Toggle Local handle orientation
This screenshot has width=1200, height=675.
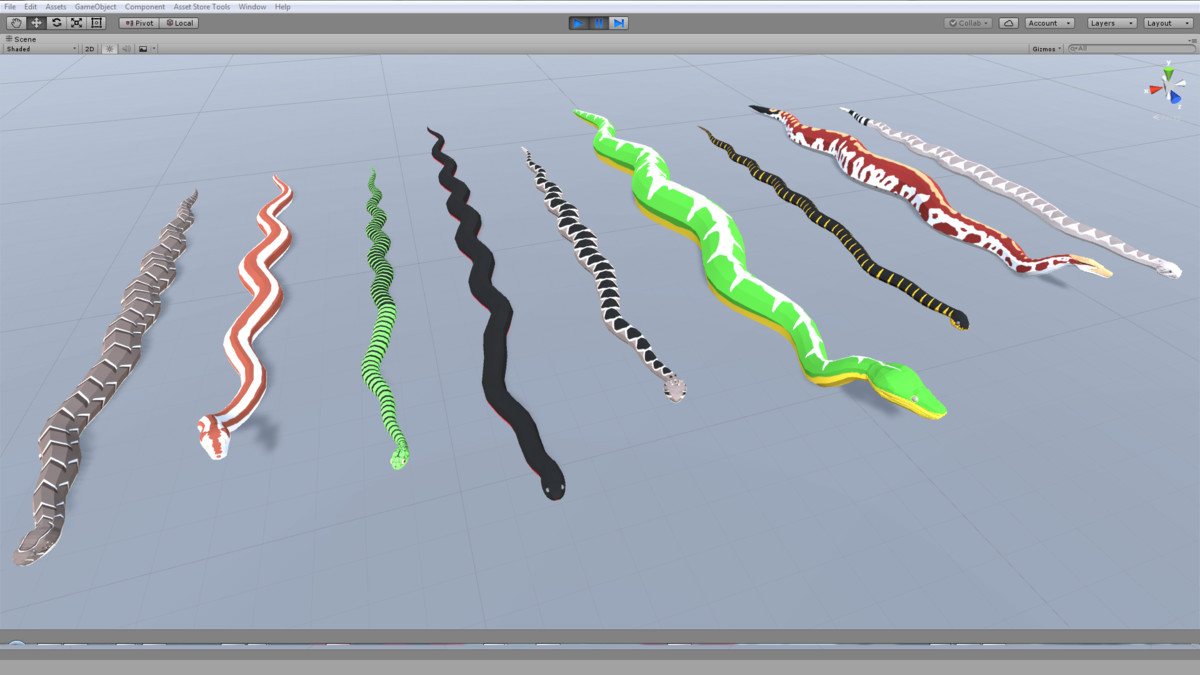(179, 22)
